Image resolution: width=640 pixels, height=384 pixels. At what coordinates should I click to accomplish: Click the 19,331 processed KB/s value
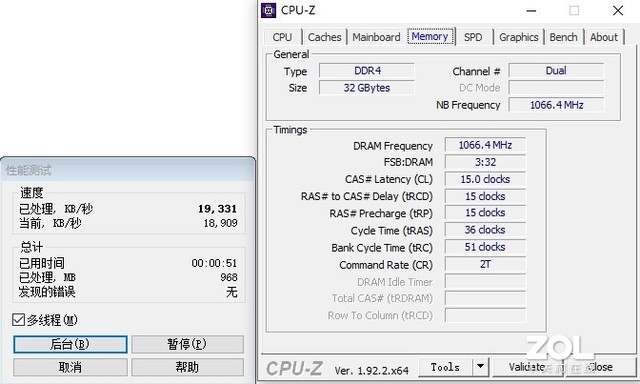click(x=218, y=209)
